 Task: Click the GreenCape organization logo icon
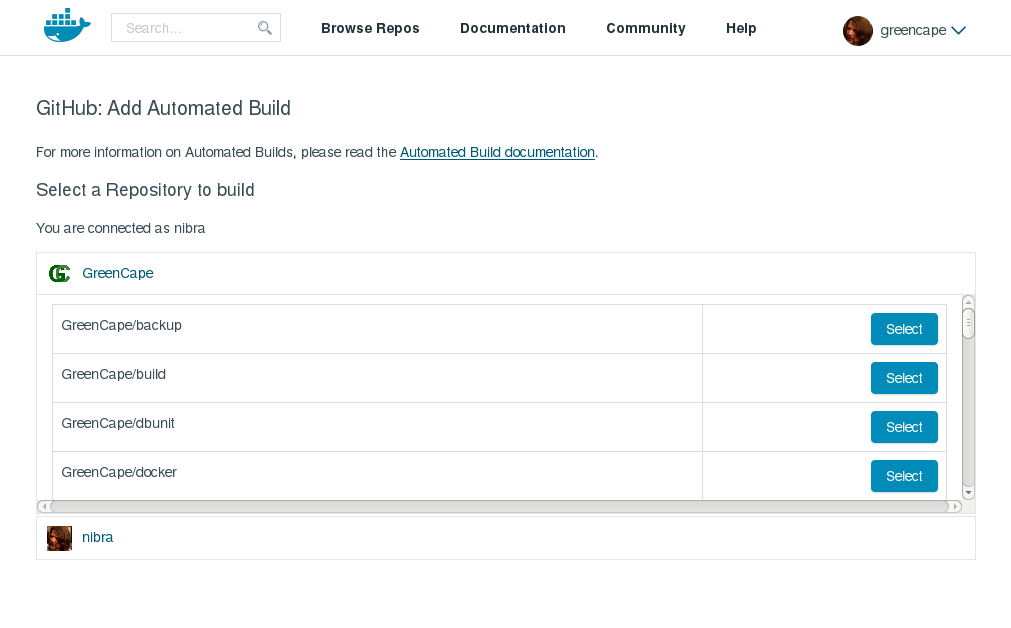click(x=59, y=273)
